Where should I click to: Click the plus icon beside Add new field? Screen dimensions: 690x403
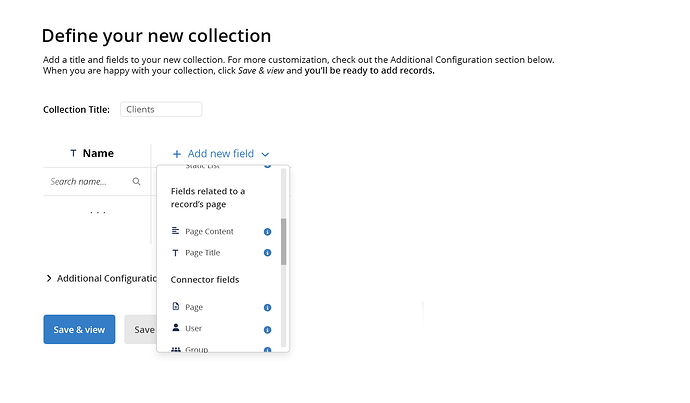click(177, 154)
